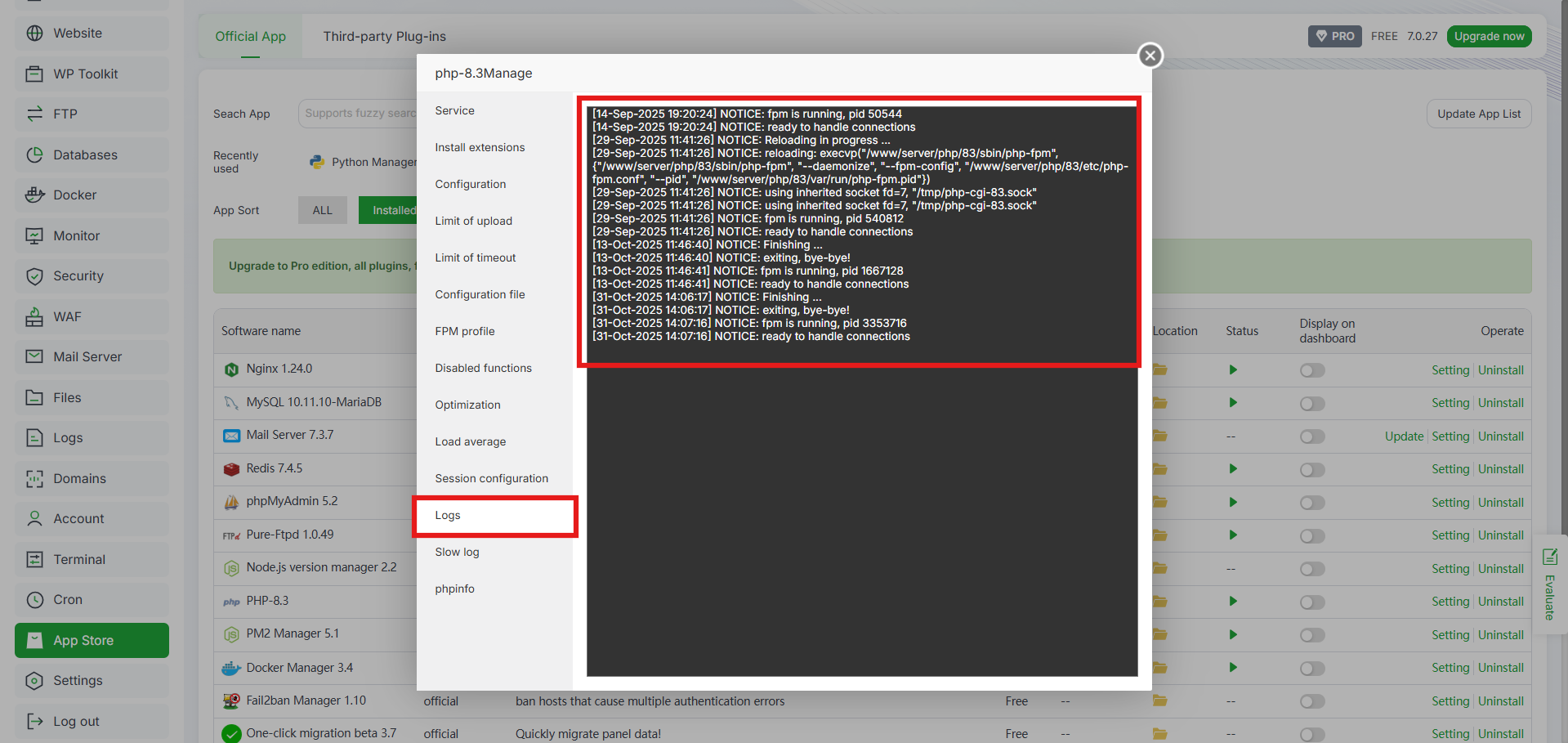Screen dimensions: 1568x743
Task: Switch to Official App tab
Action: [250, 36]
